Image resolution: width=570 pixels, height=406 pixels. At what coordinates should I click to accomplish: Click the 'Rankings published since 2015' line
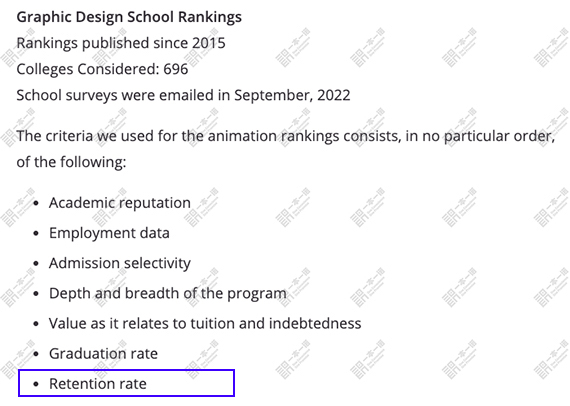[x=121, y=43]
